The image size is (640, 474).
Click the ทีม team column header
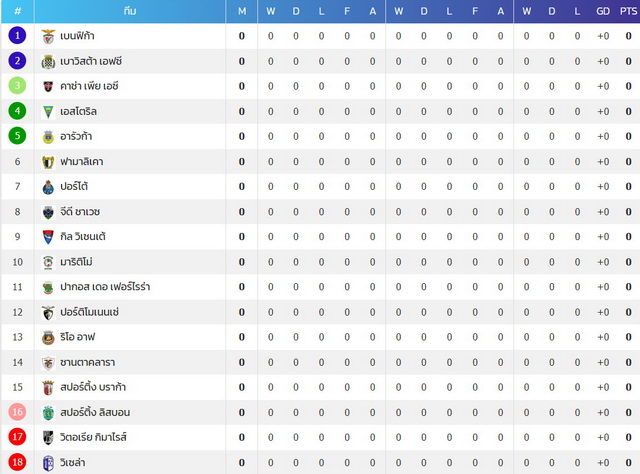(x=130, y=11)
